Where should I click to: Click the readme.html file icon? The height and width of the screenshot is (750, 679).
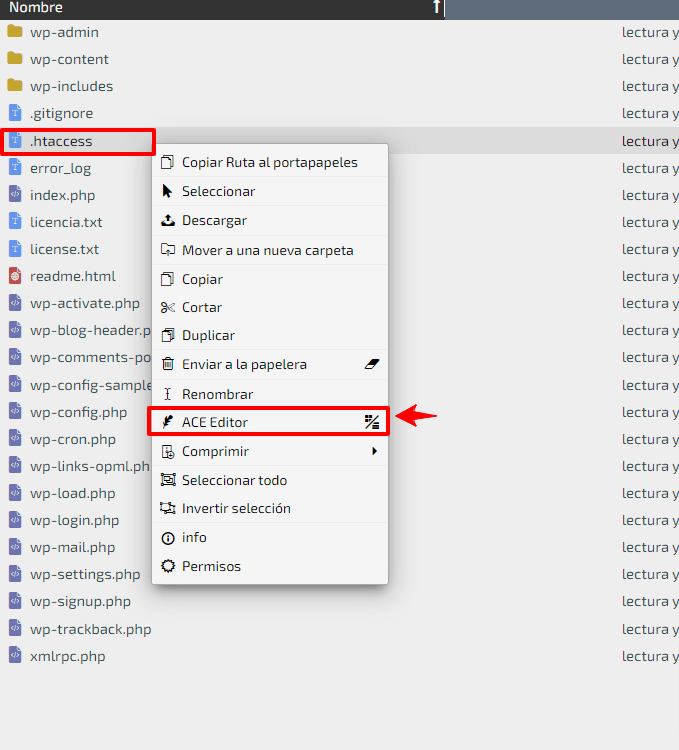tap(15, 276)
